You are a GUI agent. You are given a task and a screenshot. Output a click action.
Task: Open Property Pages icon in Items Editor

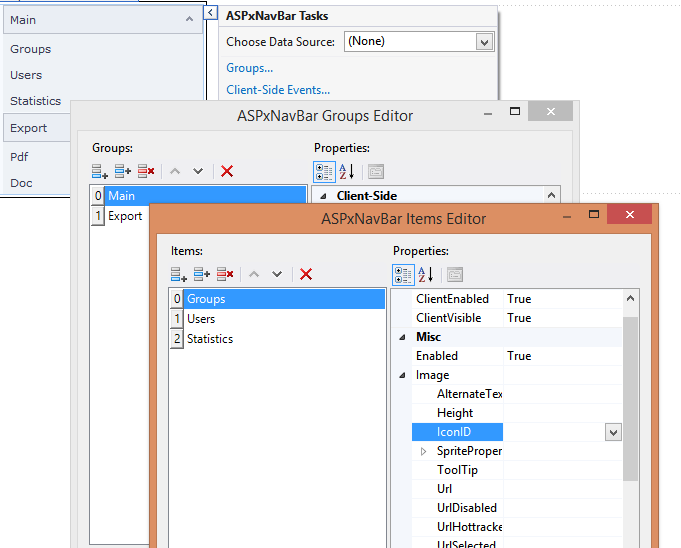click(x=455, y=275)
